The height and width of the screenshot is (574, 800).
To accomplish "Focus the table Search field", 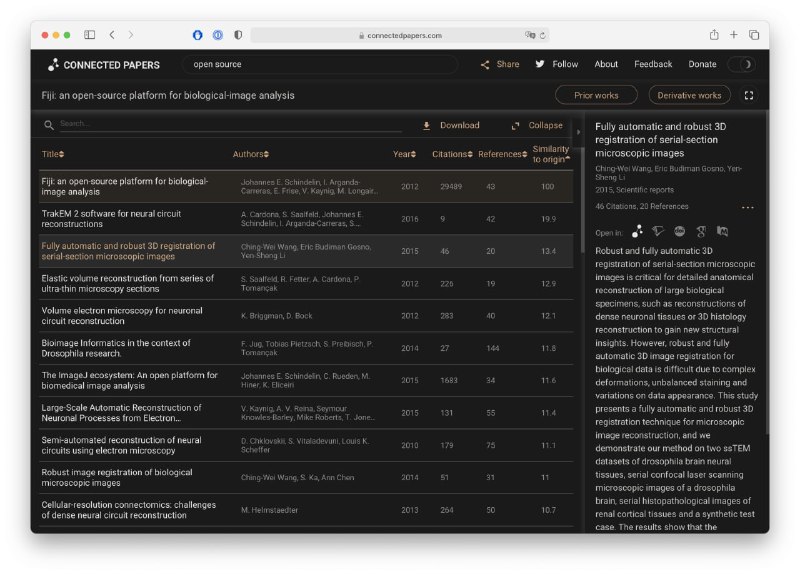I will [x=231, y=124].
